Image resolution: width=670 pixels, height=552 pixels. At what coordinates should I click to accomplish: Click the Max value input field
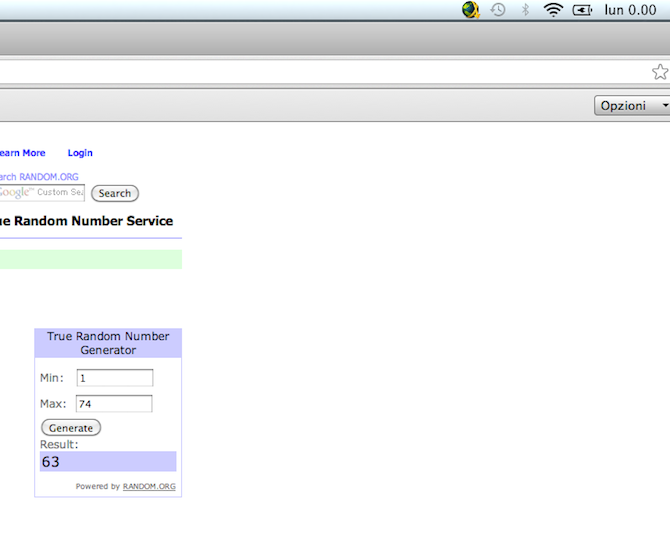point(114,404)
